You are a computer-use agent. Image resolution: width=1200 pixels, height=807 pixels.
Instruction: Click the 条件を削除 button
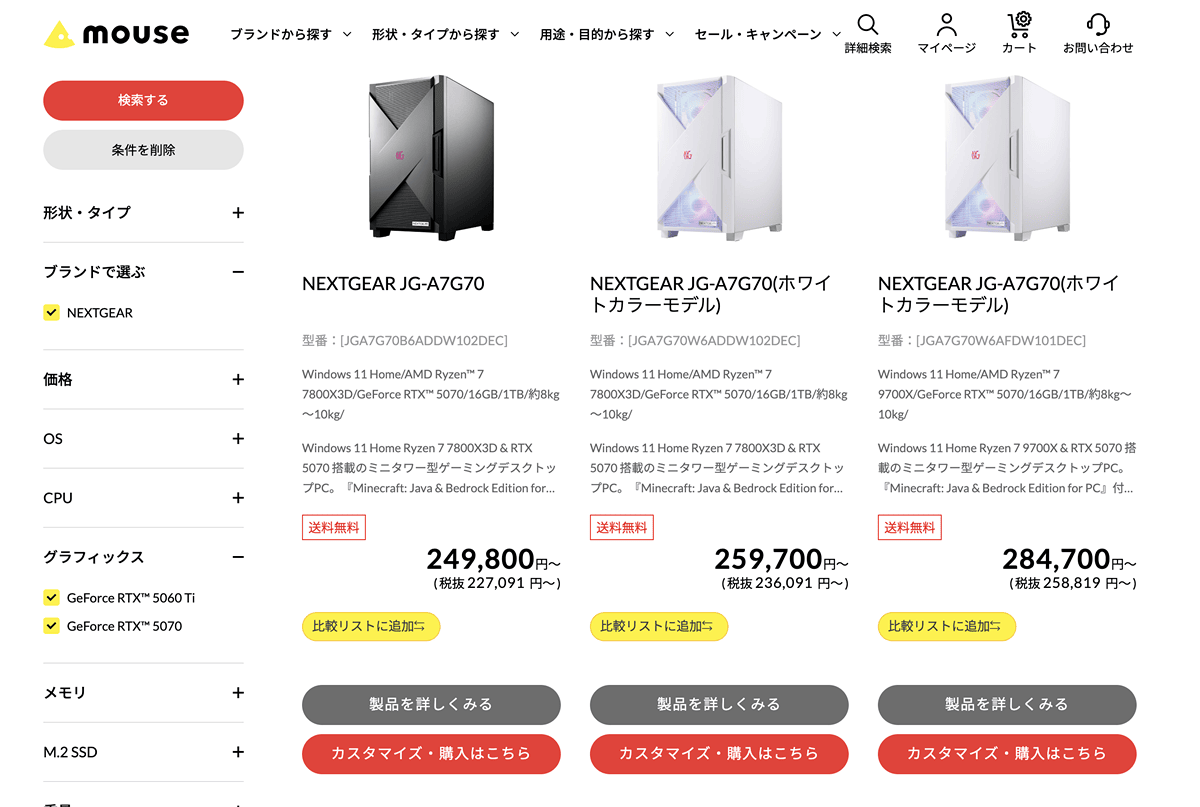click(143, 150)
